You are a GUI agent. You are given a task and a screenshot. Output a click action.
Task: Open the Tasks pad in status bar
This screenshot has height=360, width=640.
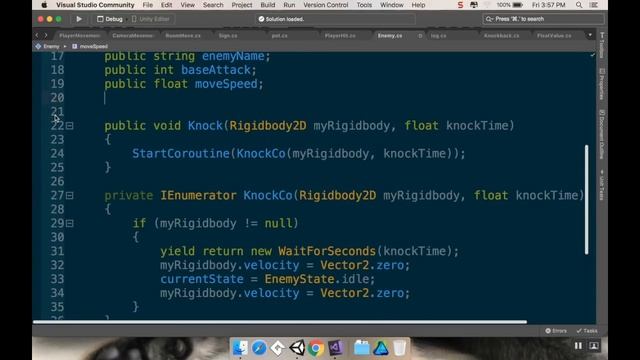point(587,331)
